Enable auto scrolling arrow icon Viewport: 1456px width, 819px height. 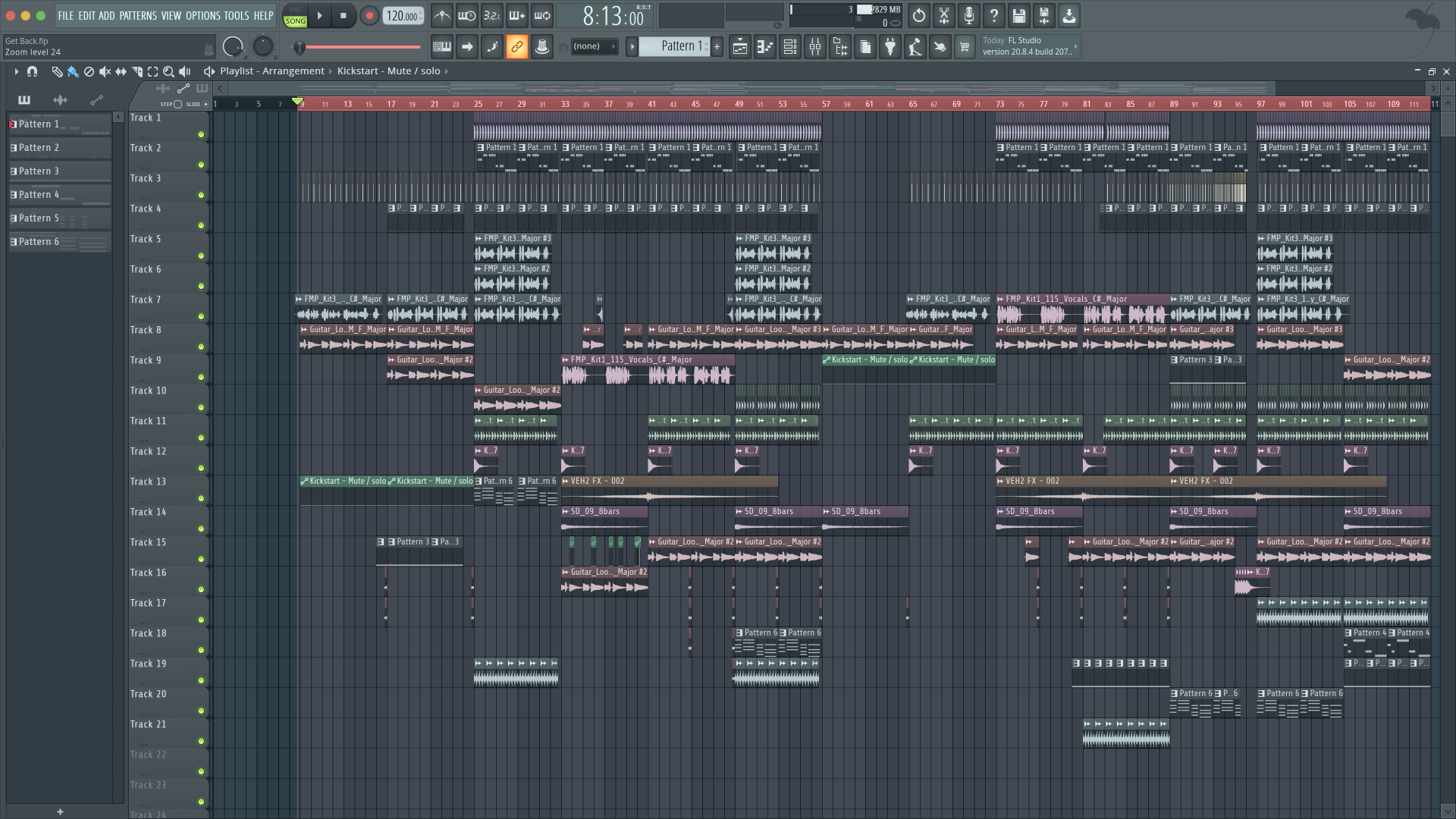coord(467,47)
